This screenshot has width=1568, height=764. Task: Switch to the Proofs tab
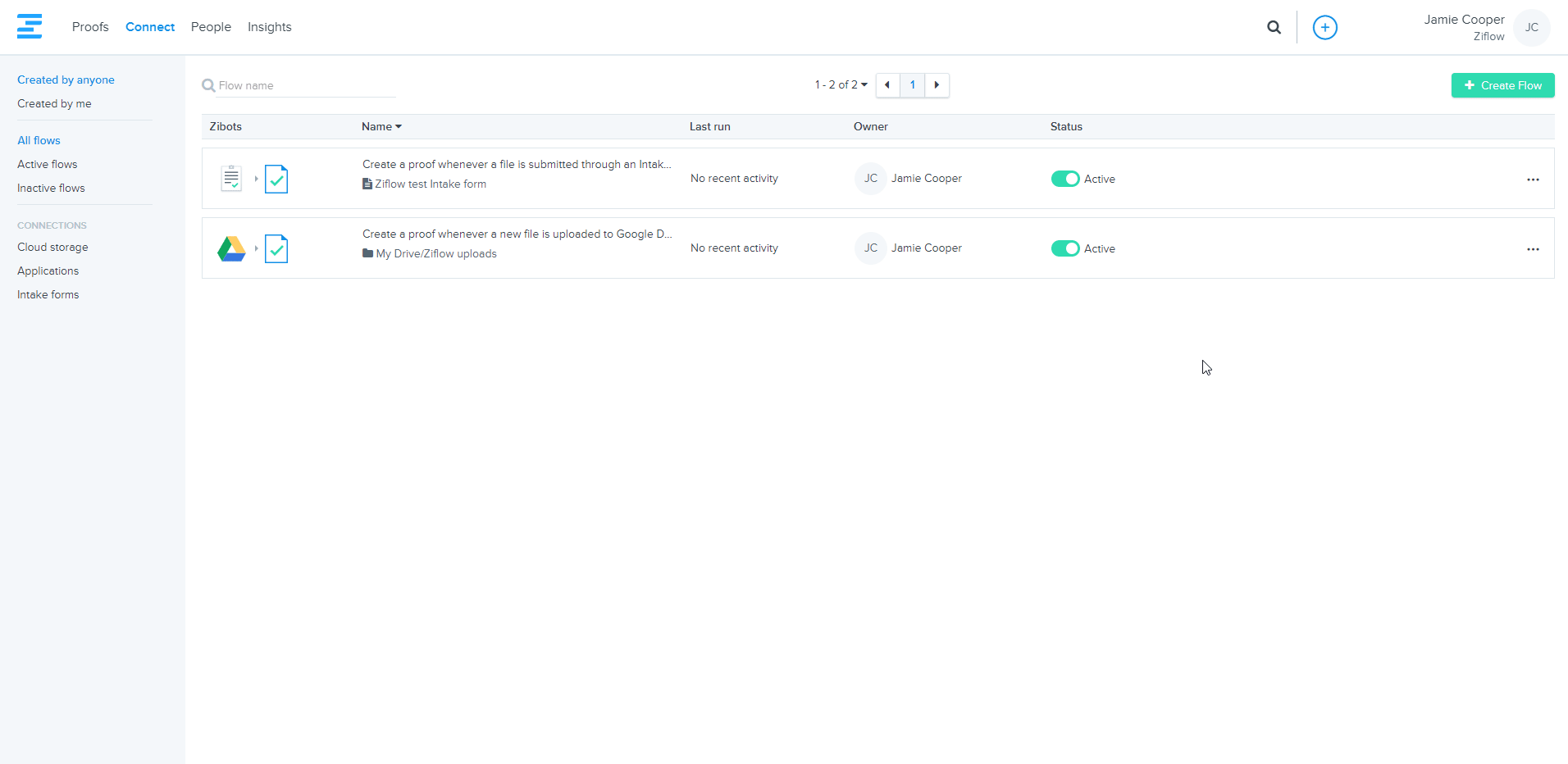[x=90, y=27]
